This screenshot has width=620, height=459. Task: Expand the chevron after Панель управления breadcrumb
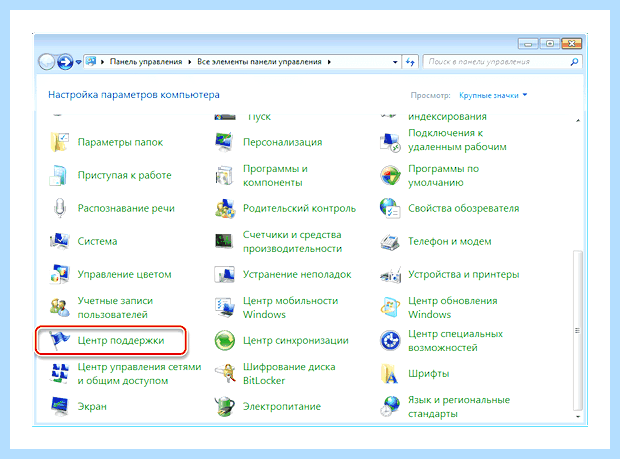coord(189,62)
